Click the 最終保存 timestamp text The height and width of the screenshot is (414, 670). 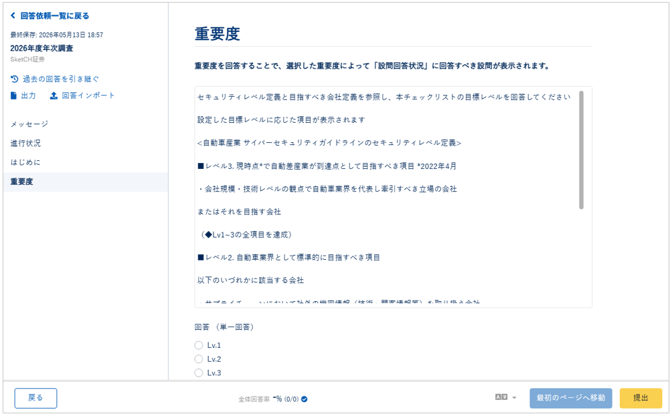(x=57, y=35)
